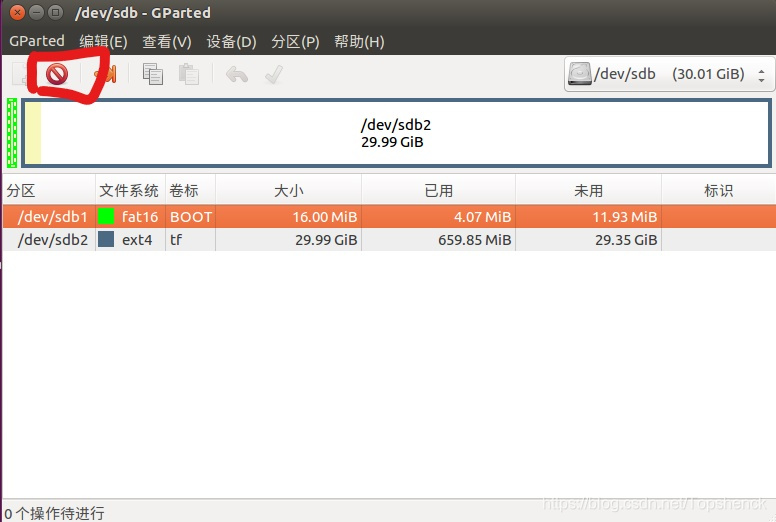776x522 pixels.
Task: Click the 文件系统 column header
Action: (130, 190)
